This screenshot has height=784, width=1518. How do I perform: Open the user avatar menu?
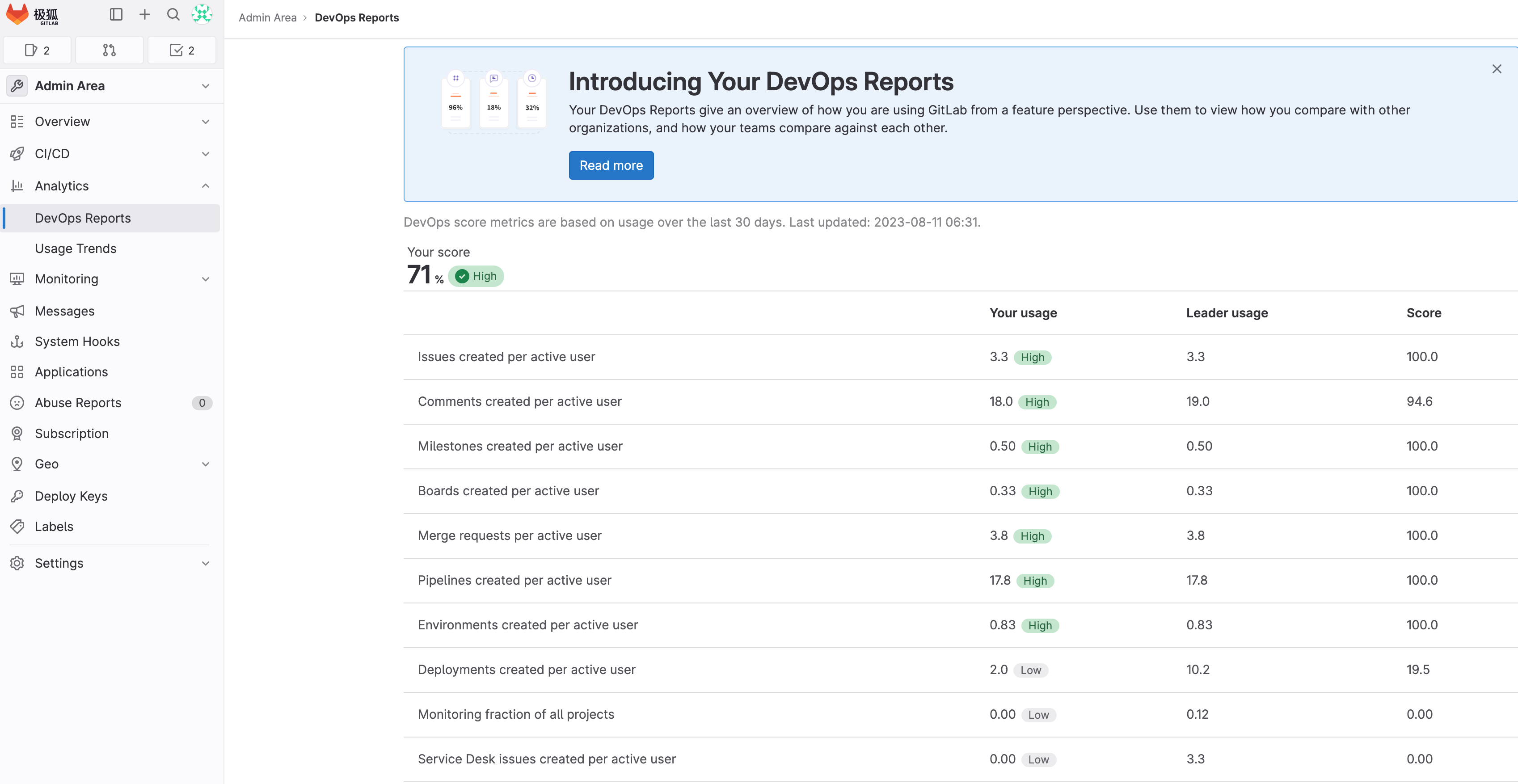(x=202, y=14)
